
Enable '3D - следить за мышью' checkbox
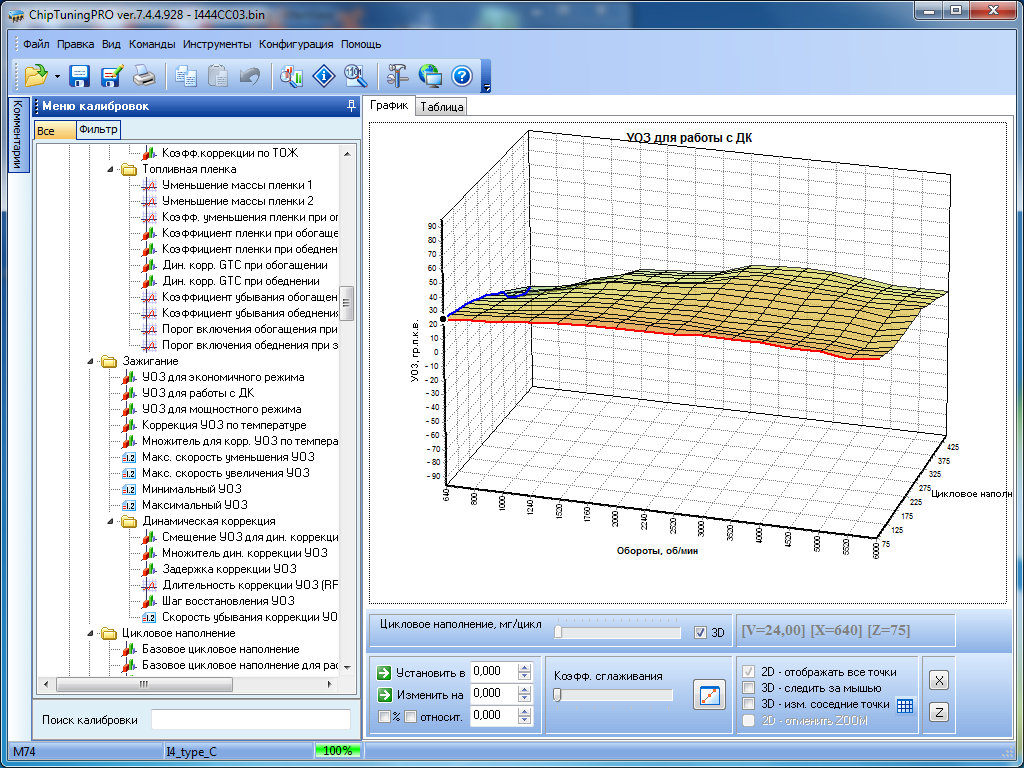748,688
